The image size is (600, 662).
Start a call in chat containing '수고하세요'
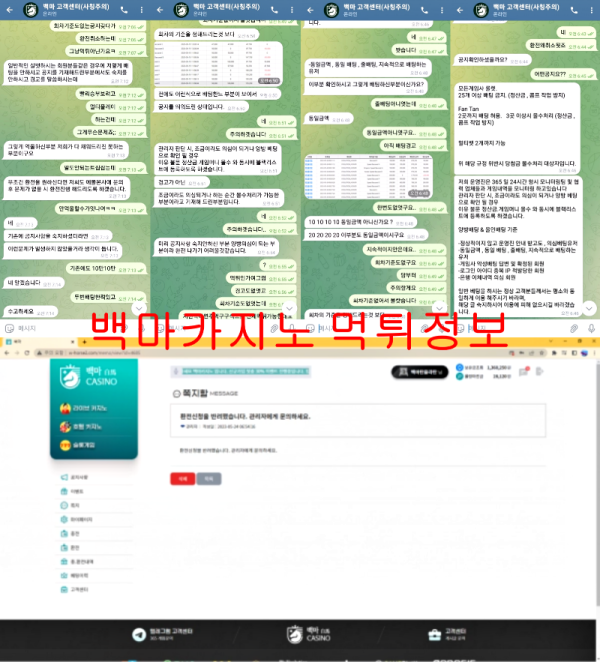click(x=124, y=10)
